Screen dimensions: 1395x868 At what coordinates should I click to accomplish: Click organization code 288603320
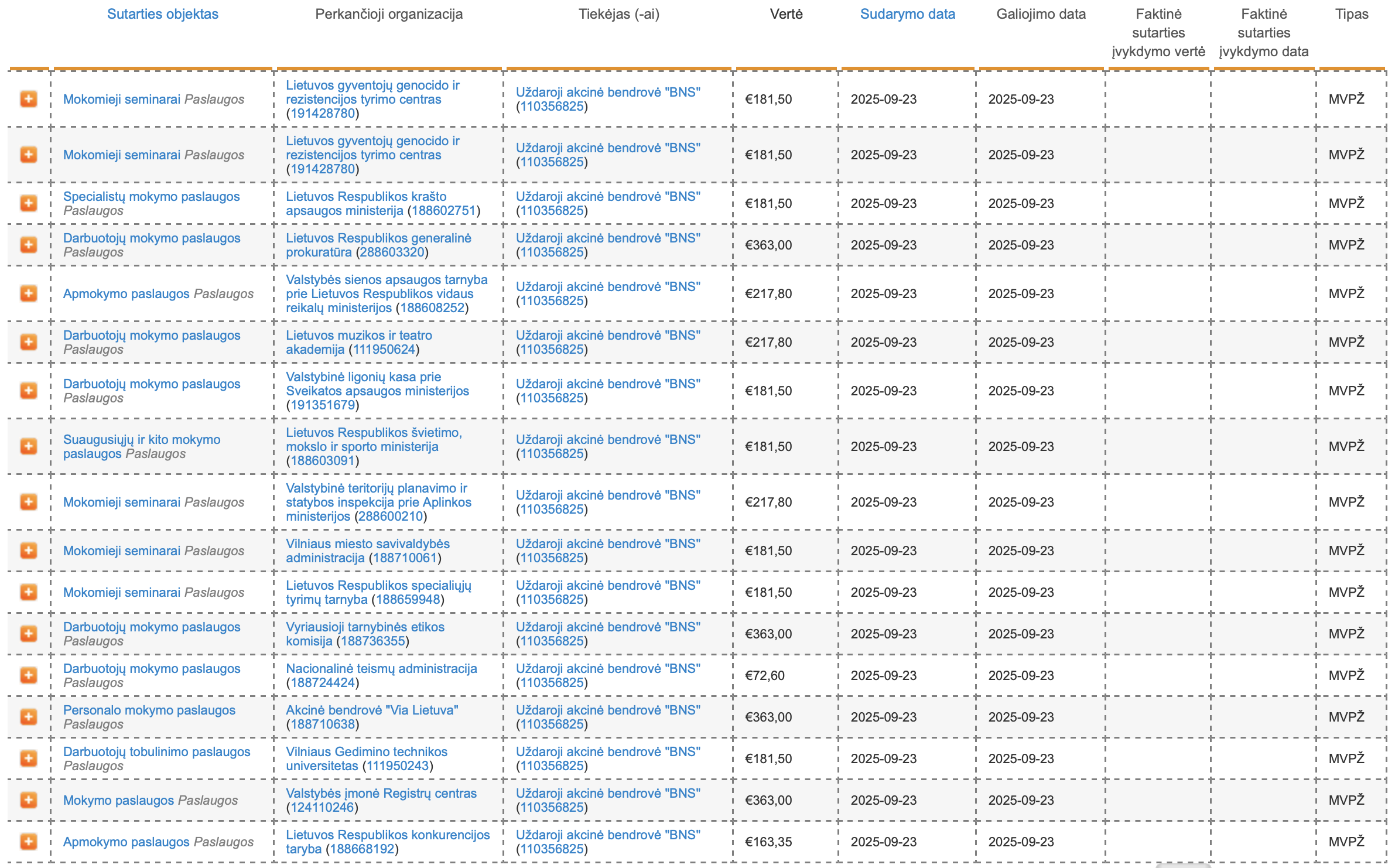(392, 252)
